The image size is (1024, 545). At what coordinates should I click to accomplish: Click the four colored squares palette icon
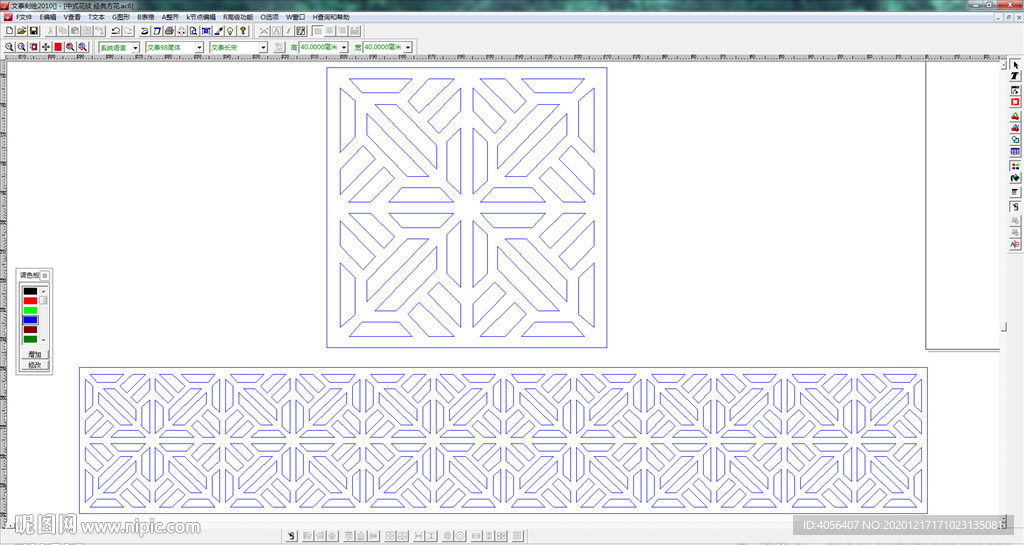(x=1015, y=166)
